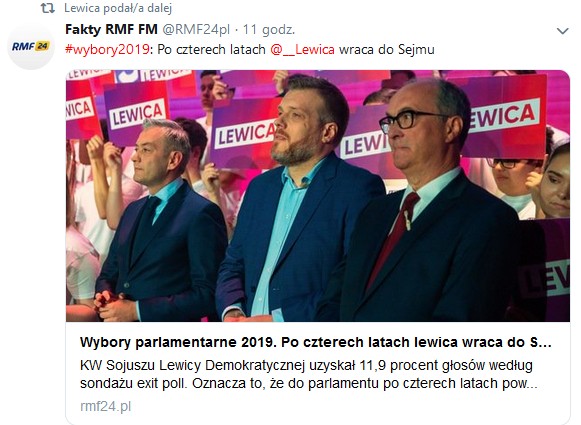Click the large LEWICA sign behind glasses man
This screenshot has height=425, width=581.
(504, 117)
